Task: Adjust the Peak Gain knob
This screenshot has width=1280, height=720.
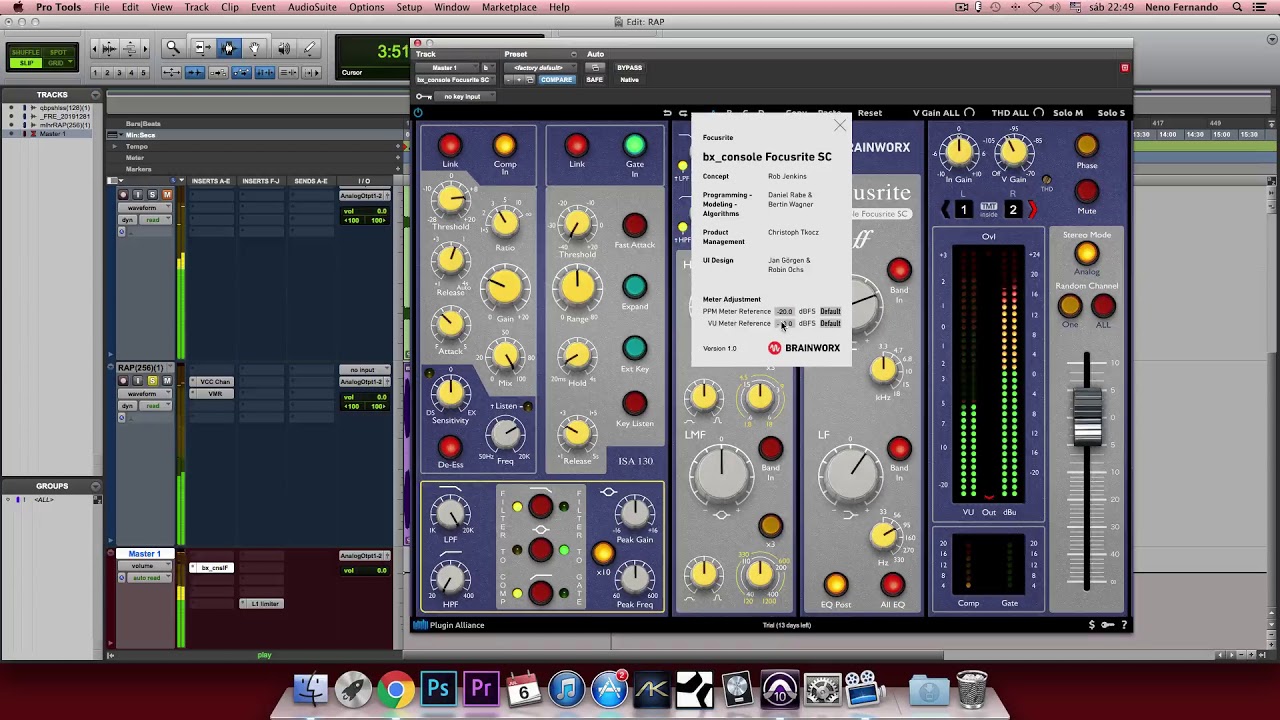Action: tap(634, 515)
